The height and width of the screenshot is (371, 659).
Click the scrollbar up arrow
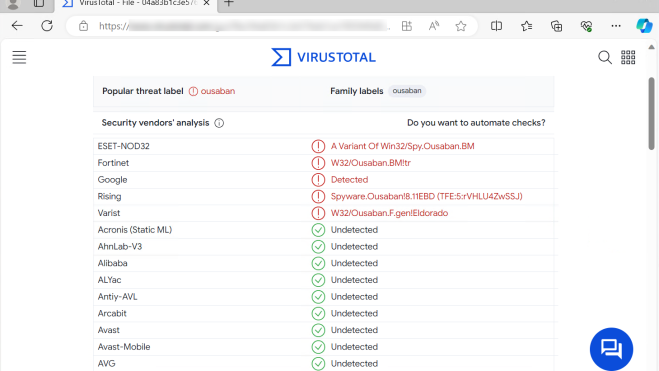[651, 47]
